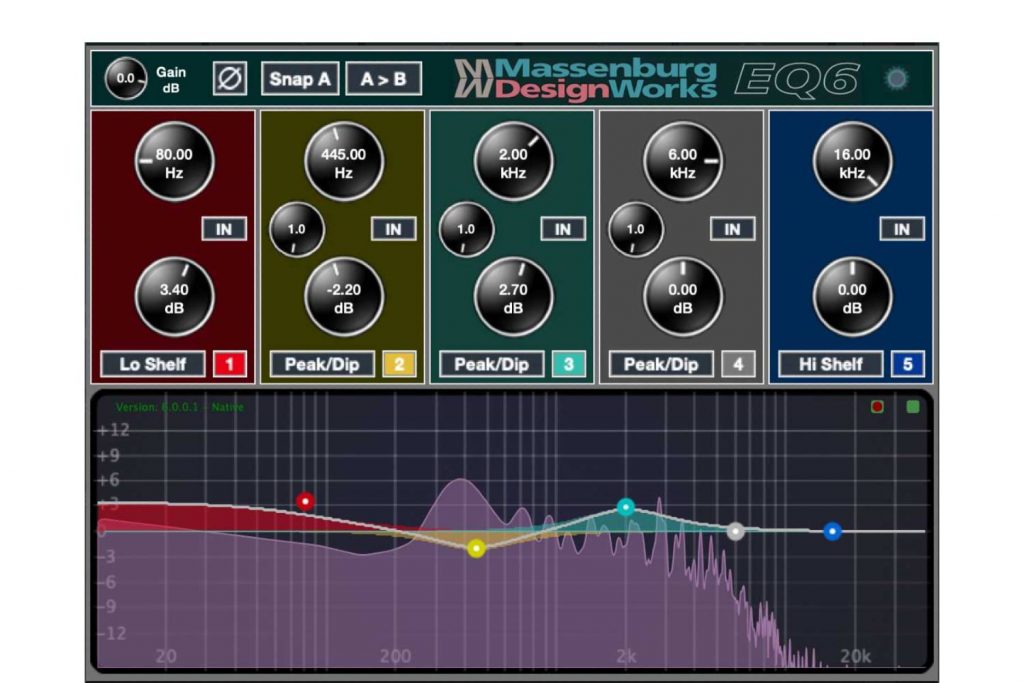Toggle the phase invert button
The height and width of the screenshot is (683, 1024).
(x=230, y=79)
